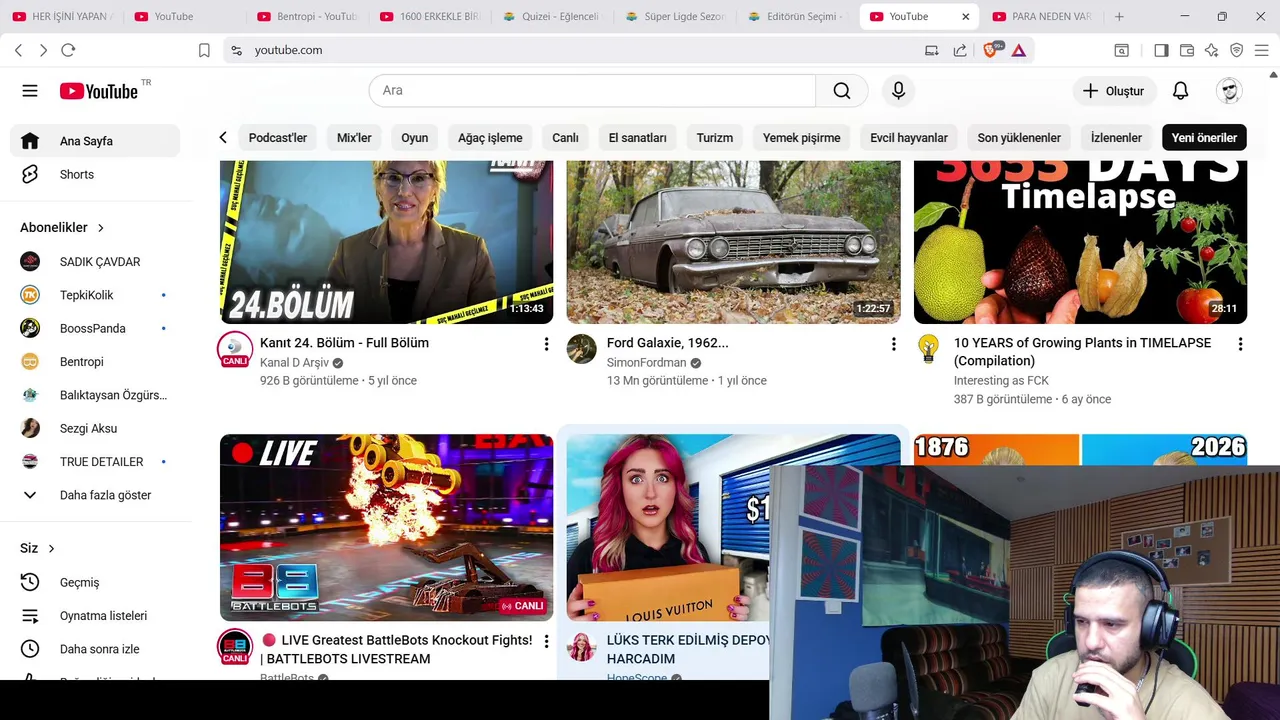
Task: Select the Son yüklenenler filter chip
Action: click(x=1018, y=138)
